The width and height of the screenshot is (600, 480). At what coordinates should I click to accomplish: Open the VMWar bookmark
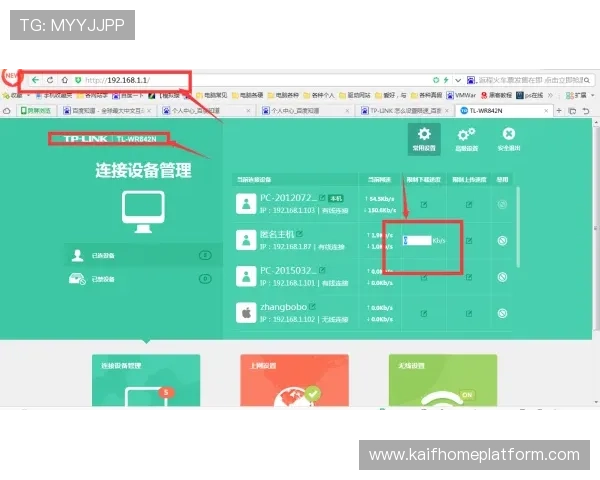tap(461, 95)
